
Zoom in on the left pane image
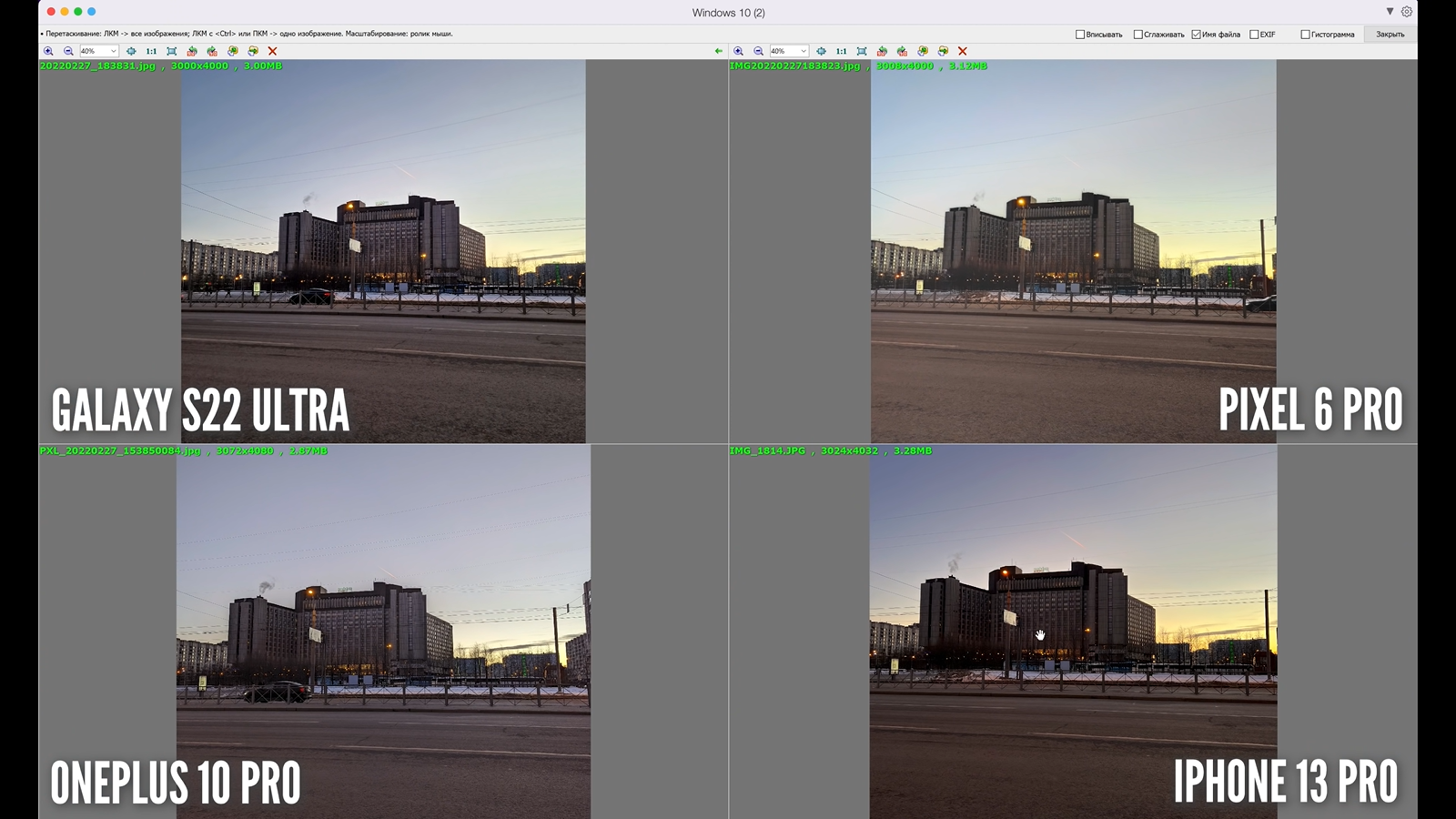click(x=49, y=51)
